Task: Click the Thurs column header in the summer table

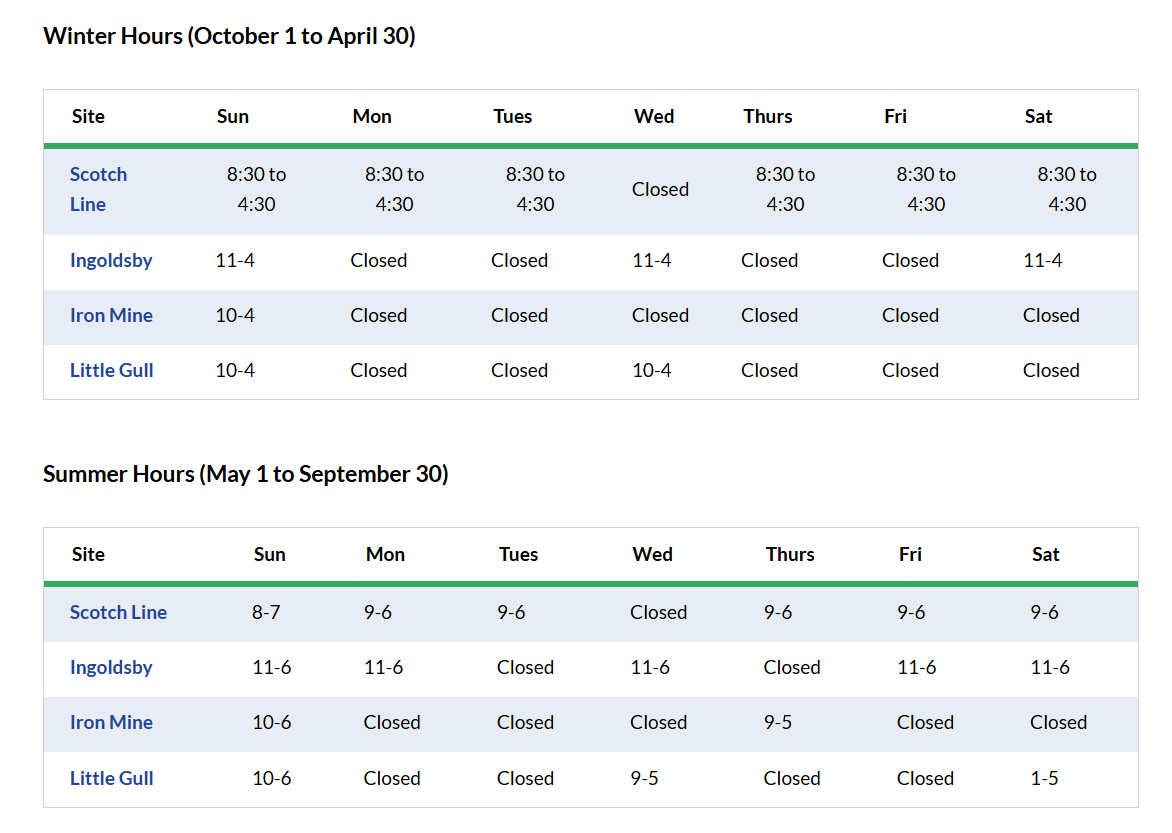Action: click(790, 555)
